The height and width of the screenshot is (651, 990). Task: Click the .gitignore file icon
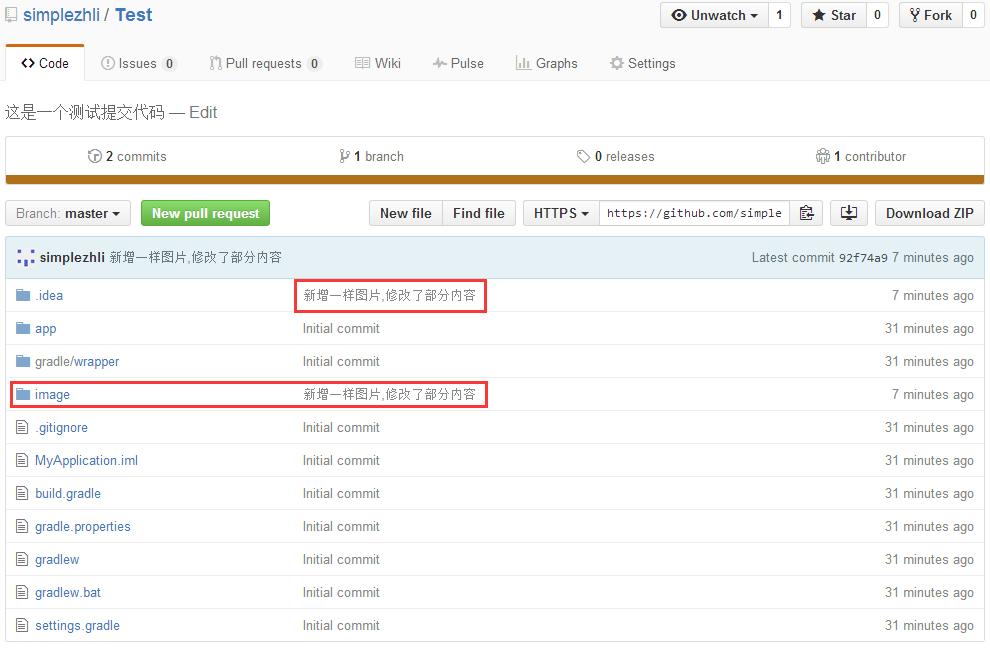point(22,427)
